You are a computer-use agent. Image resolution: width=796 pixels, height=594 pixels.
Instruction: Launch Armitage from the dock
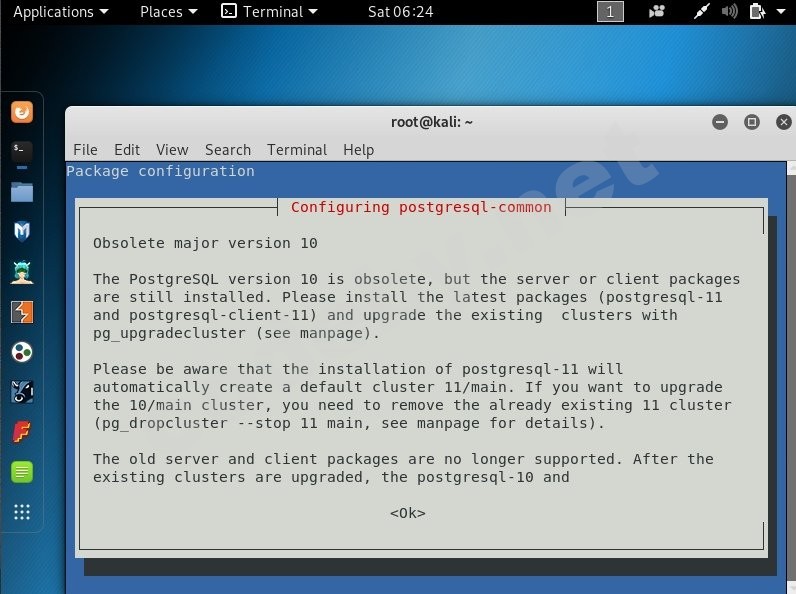[22, 272]
